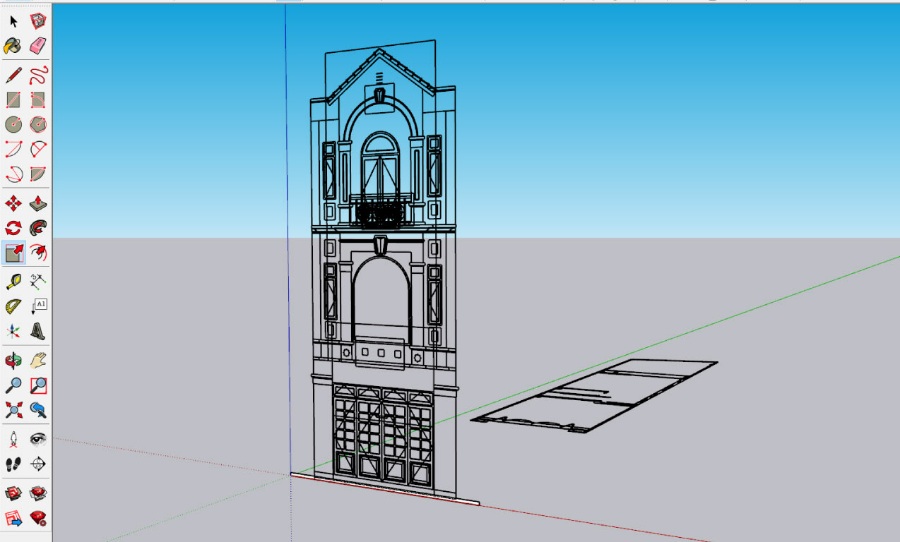Open the Extension Warehouse
The width and height of the screenshot is (900, 542).
(x=38, y=493)
